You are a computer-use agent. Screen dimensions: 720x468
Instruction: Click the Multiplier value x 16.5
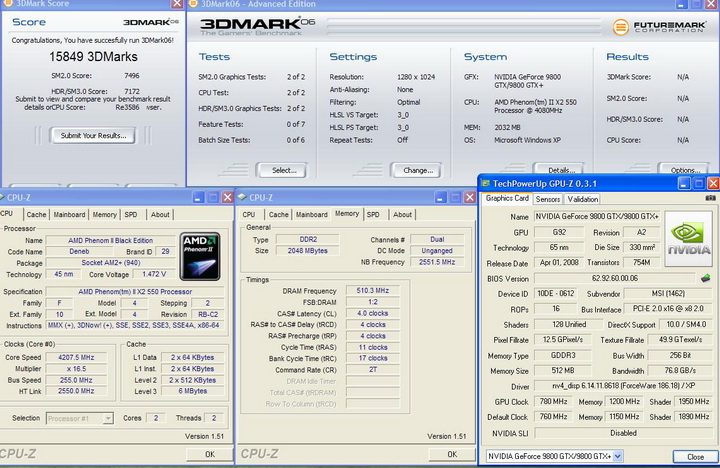coord(76,369)
